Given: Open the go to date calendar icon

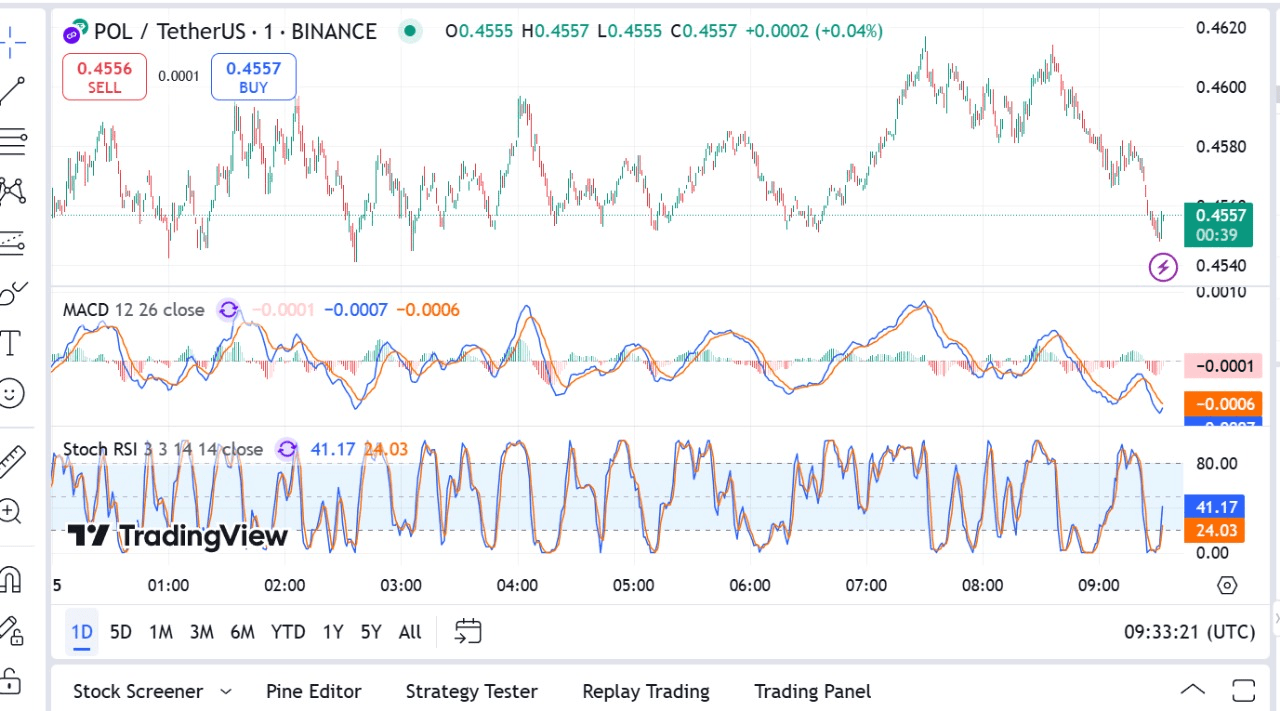Looking at the screenshot, I should coord(468,631).
